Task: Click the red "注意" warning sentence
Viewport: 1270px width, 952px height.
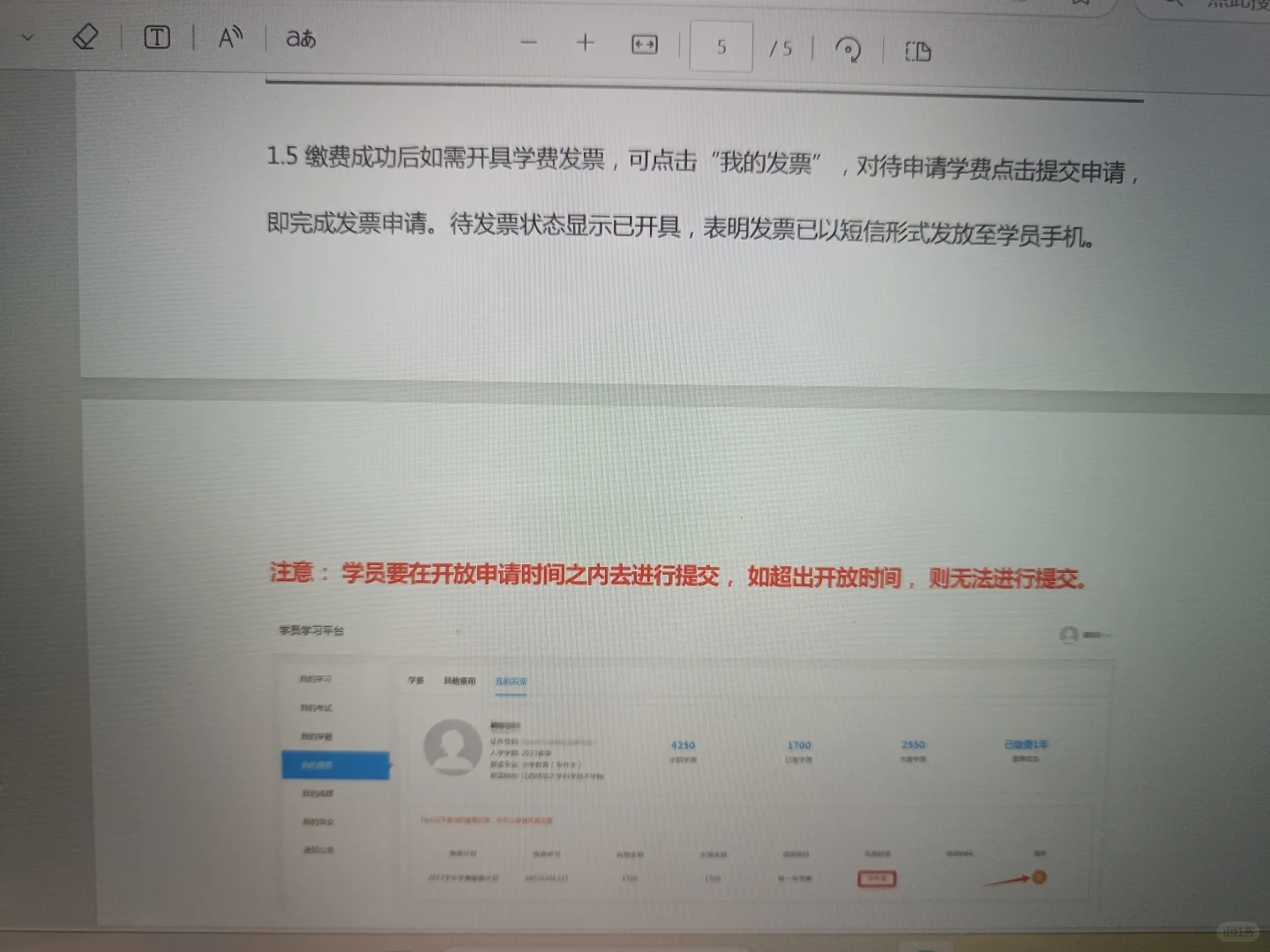Action: (678, 576)
